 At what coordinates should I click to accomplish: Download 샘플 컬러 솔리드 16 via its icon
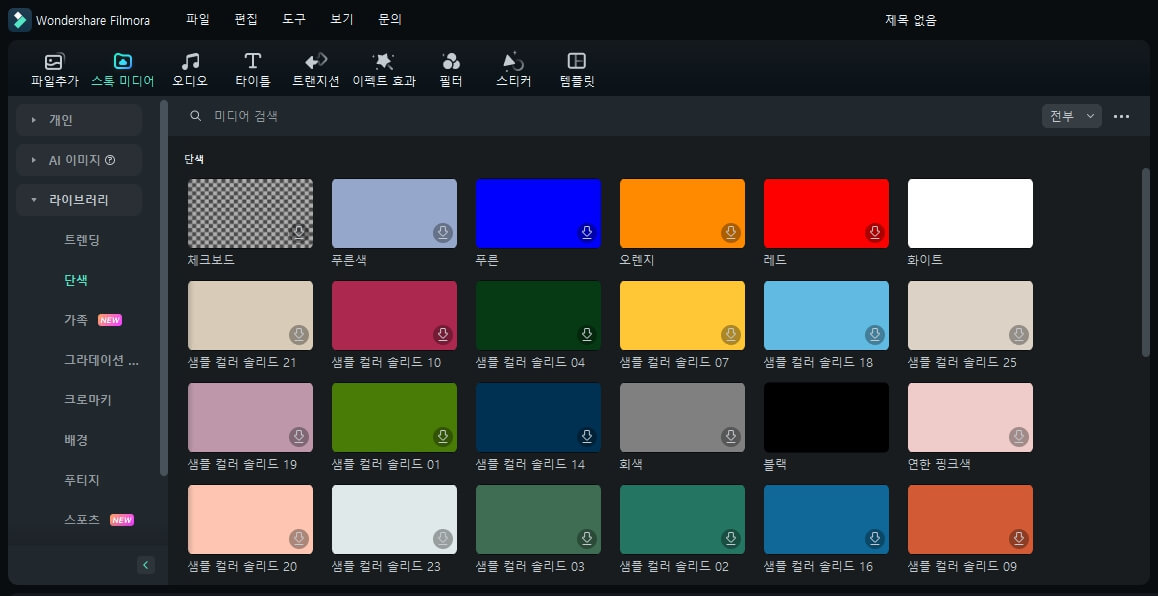click(x=874, y=538)
